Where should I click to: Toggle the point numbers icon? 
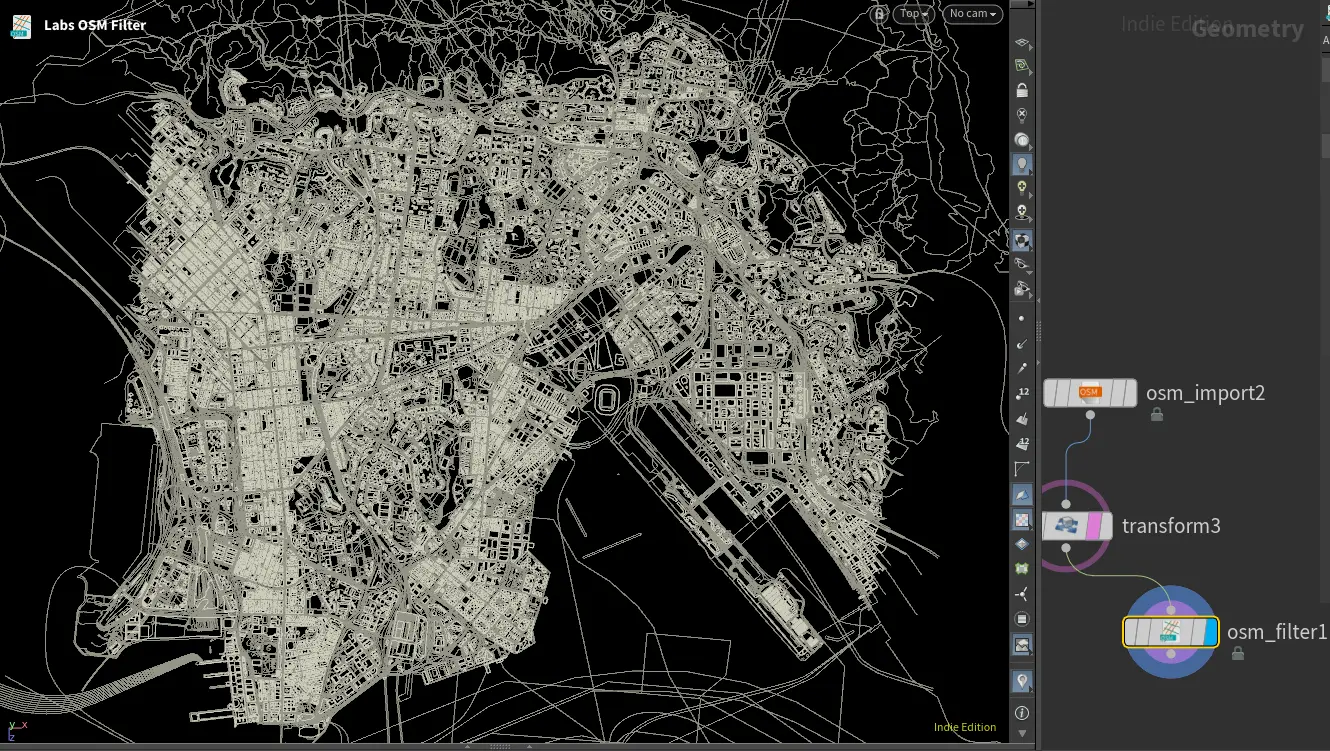pyautogui.click(x=1021, y=393)
